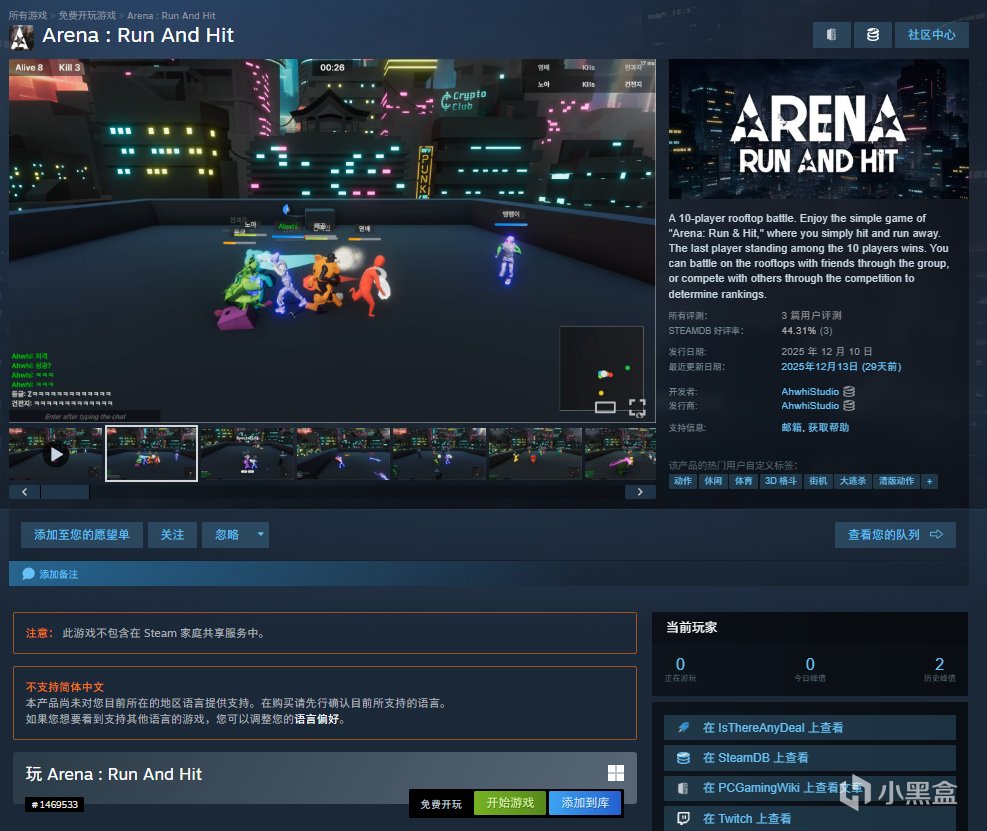Select the highlighted second screenshot thumbnail

point(151,454)
